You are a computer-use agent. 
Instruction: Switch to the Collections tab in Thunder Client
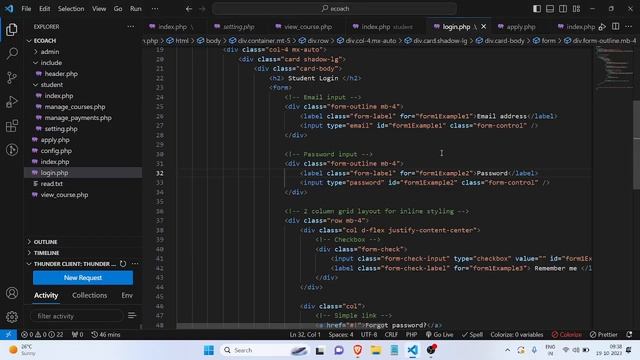click(x=89, y=295)
